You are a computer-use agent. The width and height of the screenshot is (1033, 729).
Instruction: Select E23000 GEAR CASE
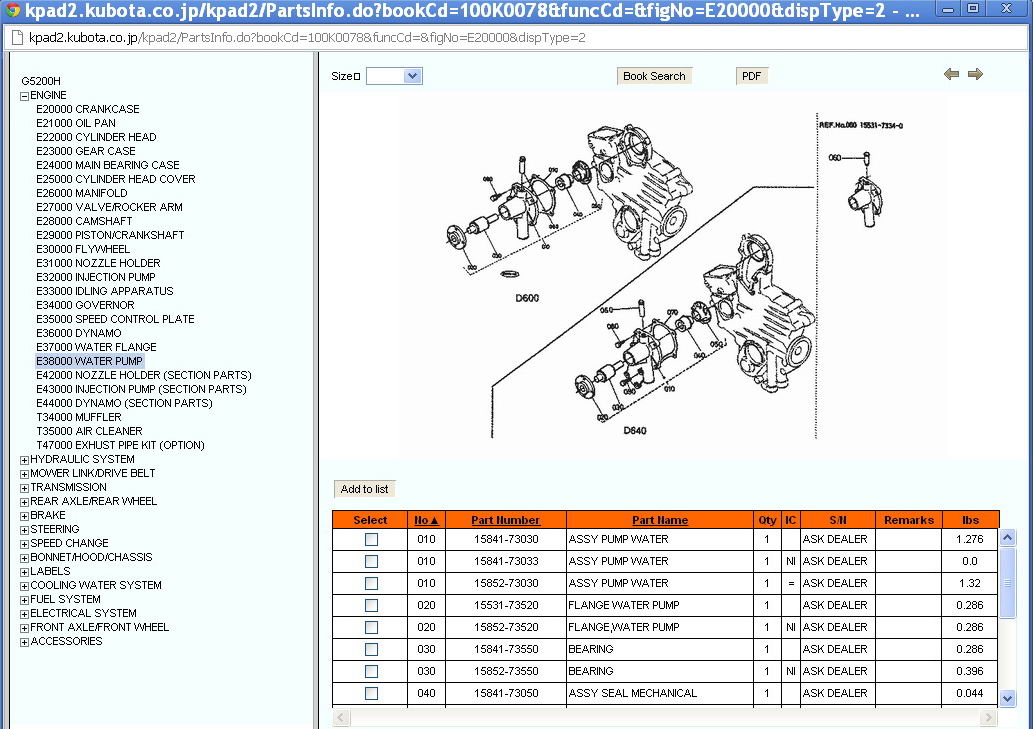point(86,151)
